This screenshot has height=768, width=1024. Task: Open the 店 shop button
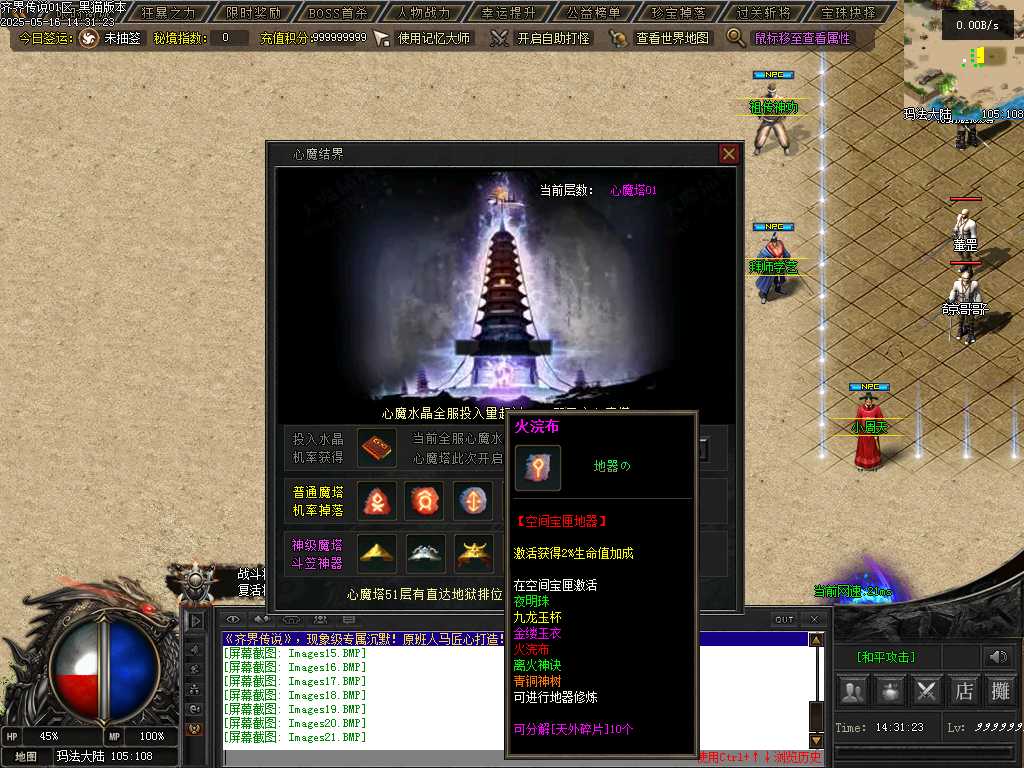[963, 692]
